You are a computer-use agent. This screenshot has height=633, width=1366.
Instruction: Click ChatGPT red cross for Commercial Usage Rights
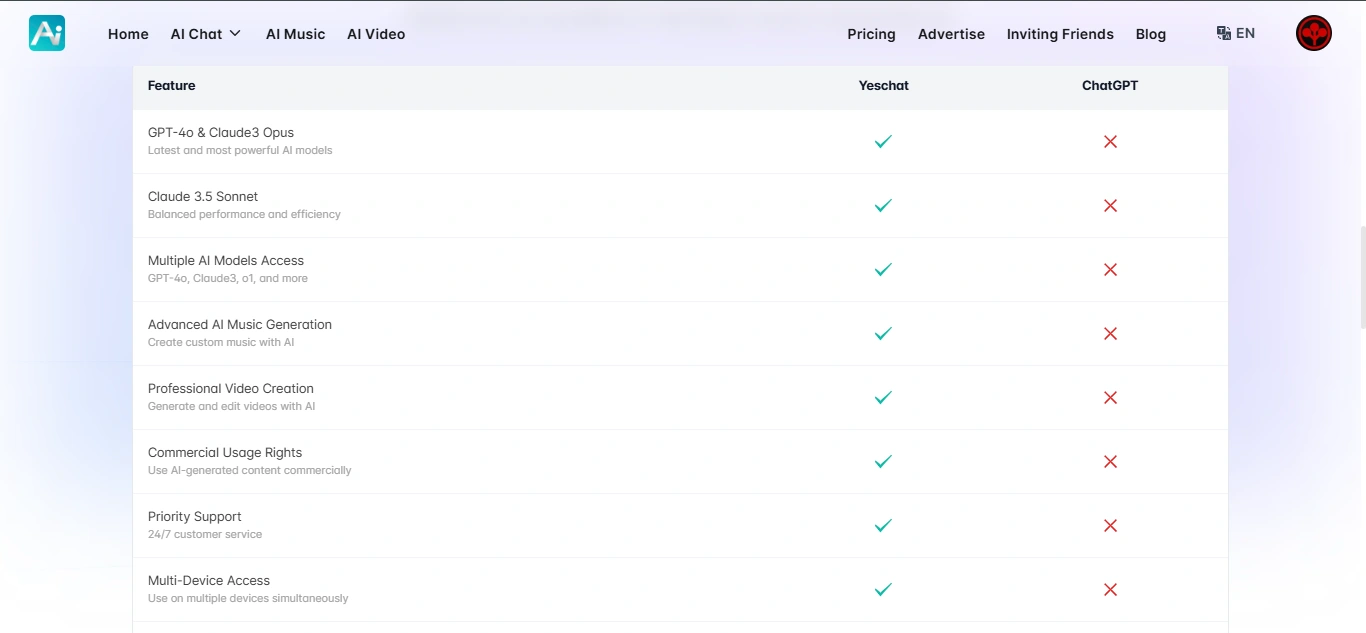(x=1110, y=462)
